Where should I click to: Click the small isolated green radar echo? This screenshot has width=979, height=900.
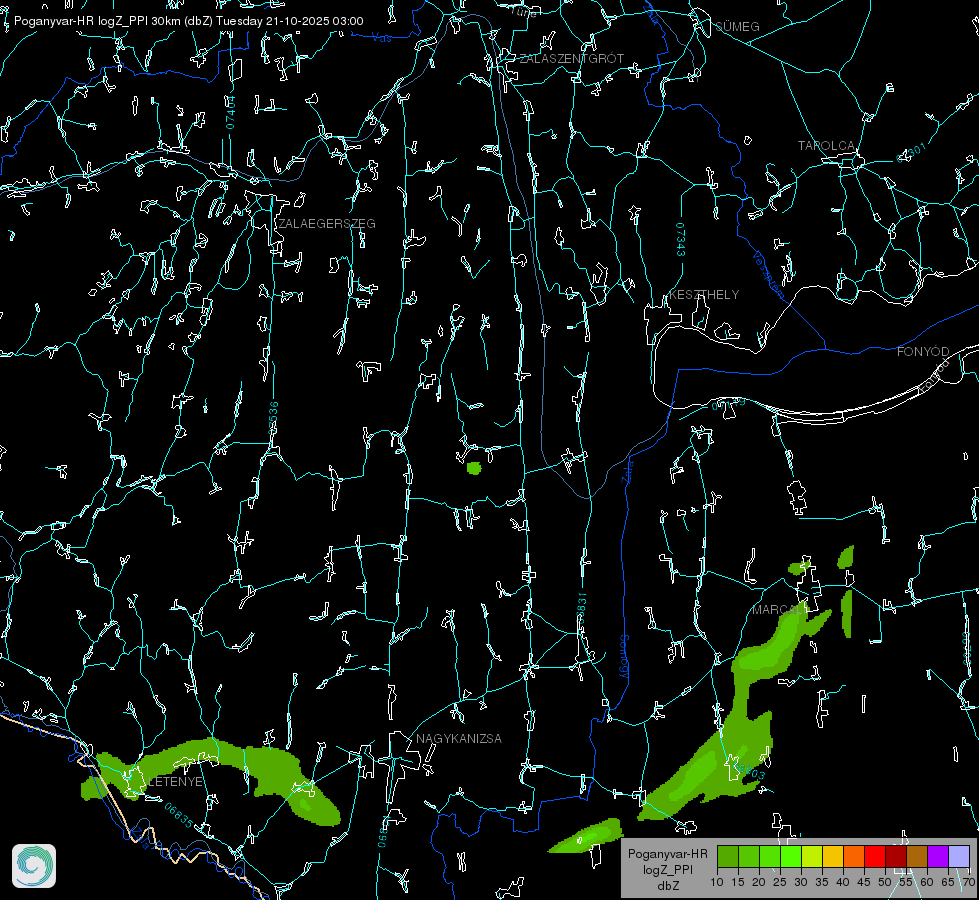[x=474, y=468]
